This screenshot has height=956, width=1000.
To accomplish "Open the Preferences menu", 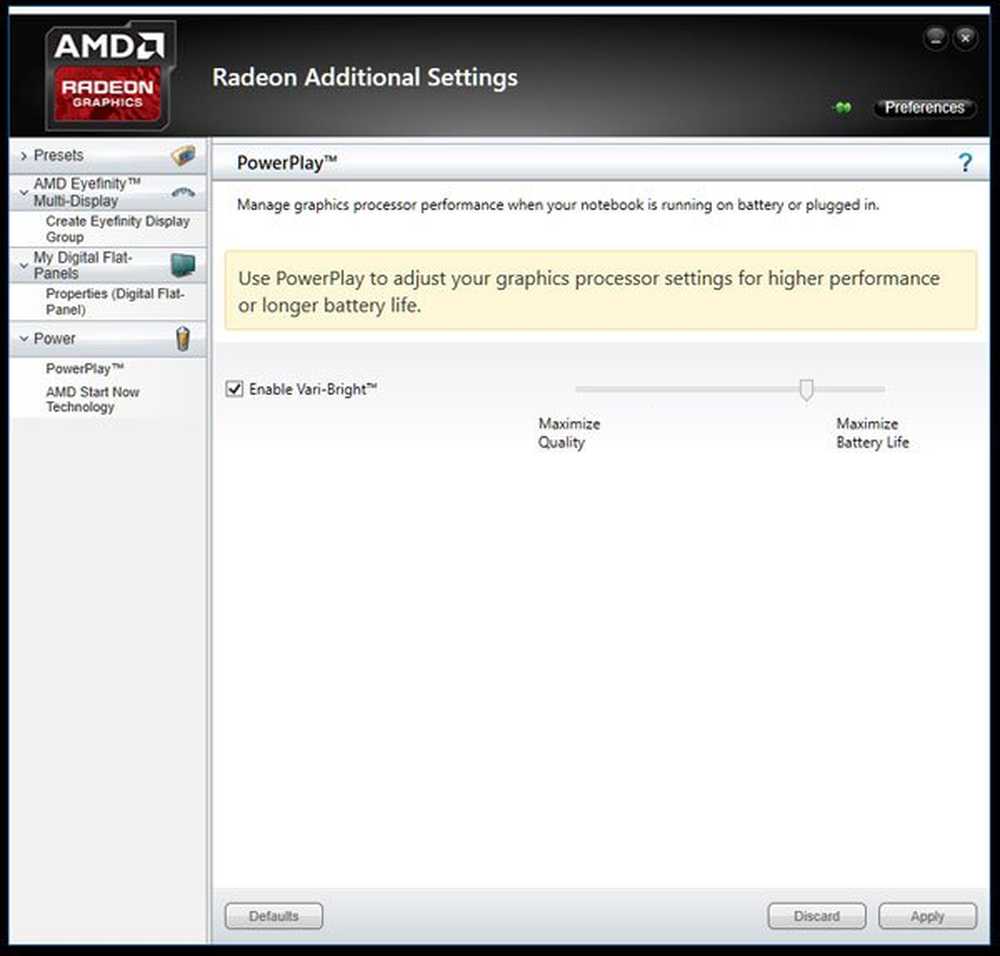I will [924, 108].
